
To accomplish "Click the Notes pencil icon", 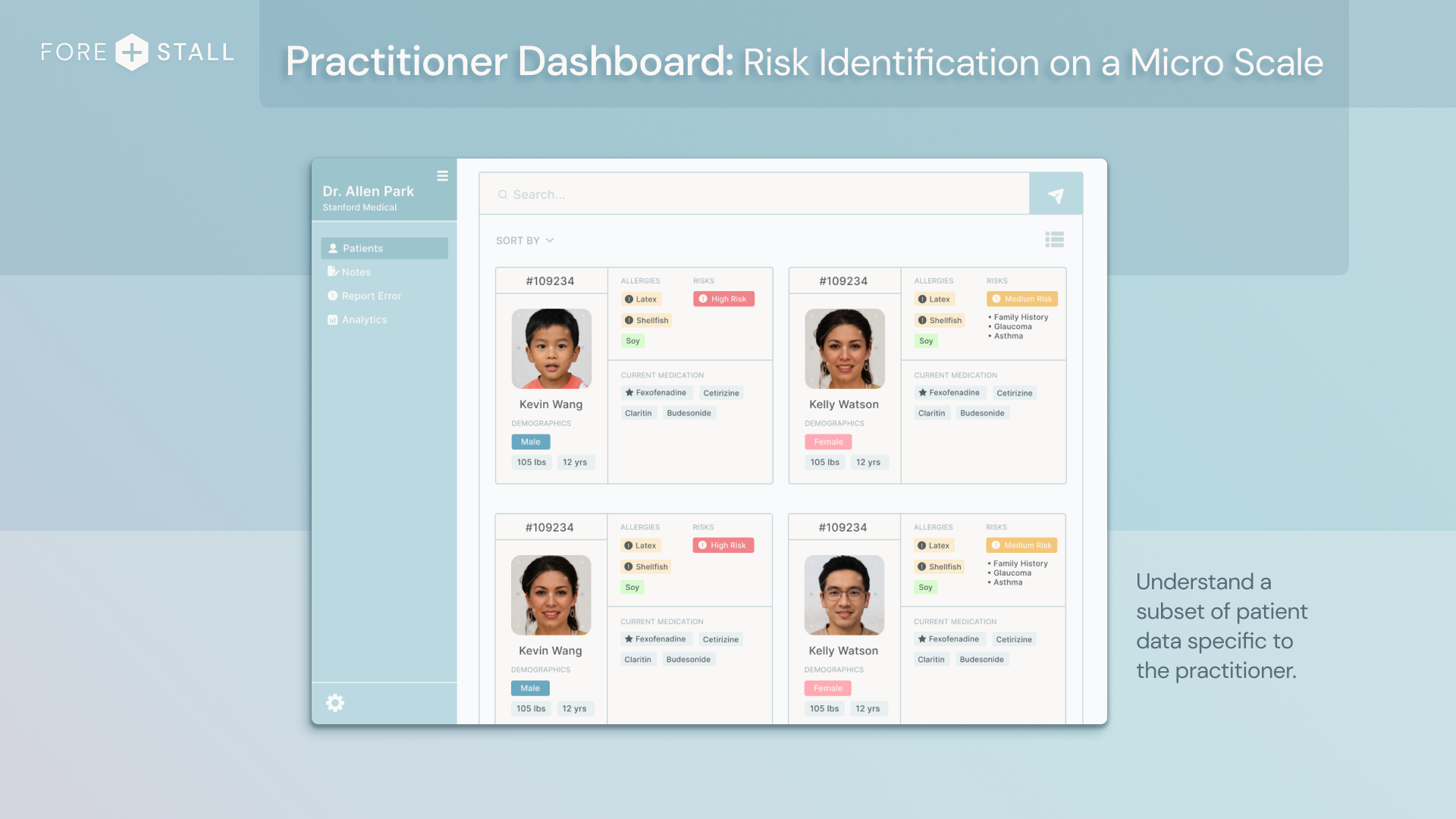I will tap(332, 271).
